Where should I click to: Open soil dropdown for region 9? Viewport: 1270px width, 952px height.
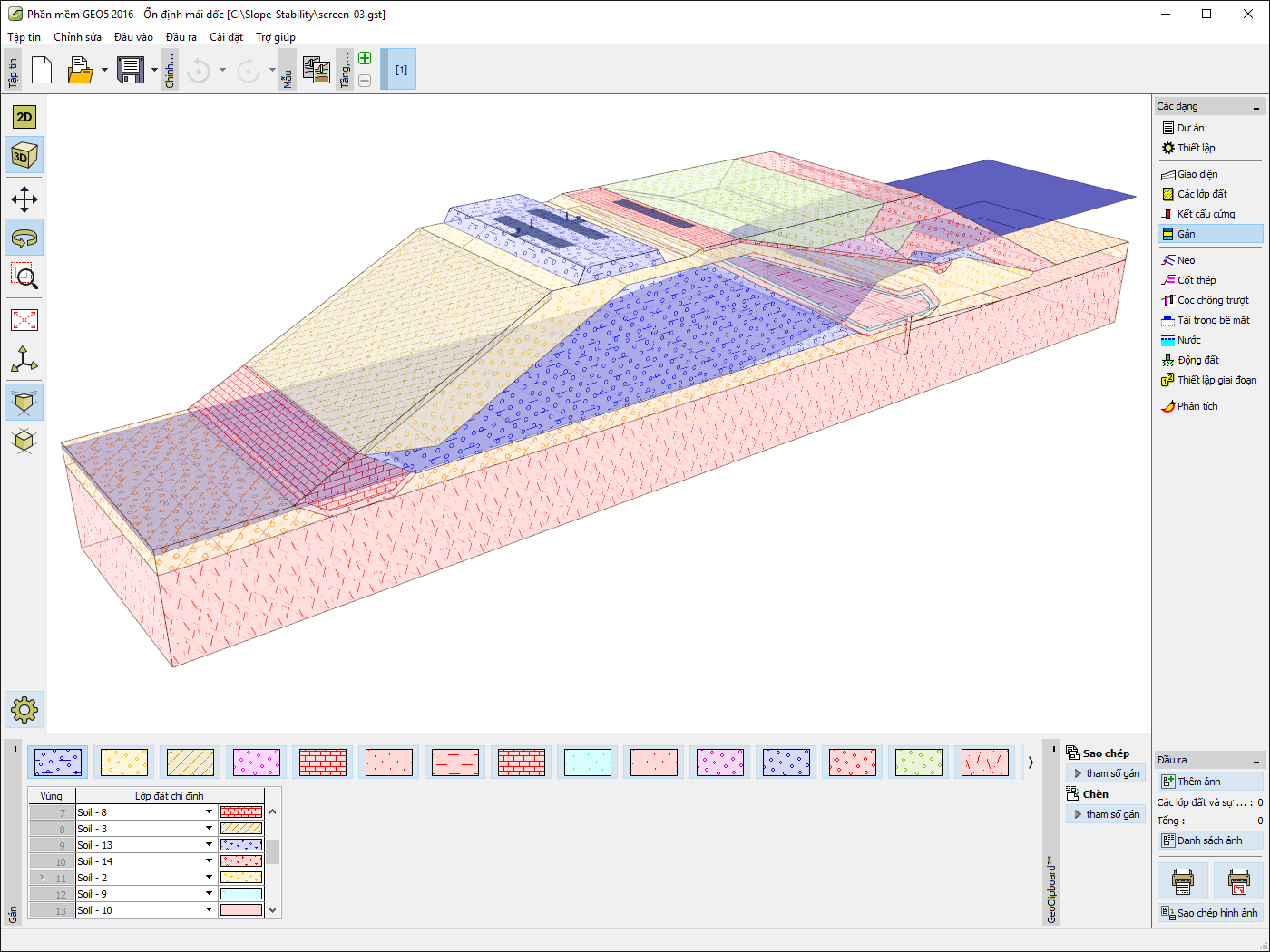pos(209,845)
